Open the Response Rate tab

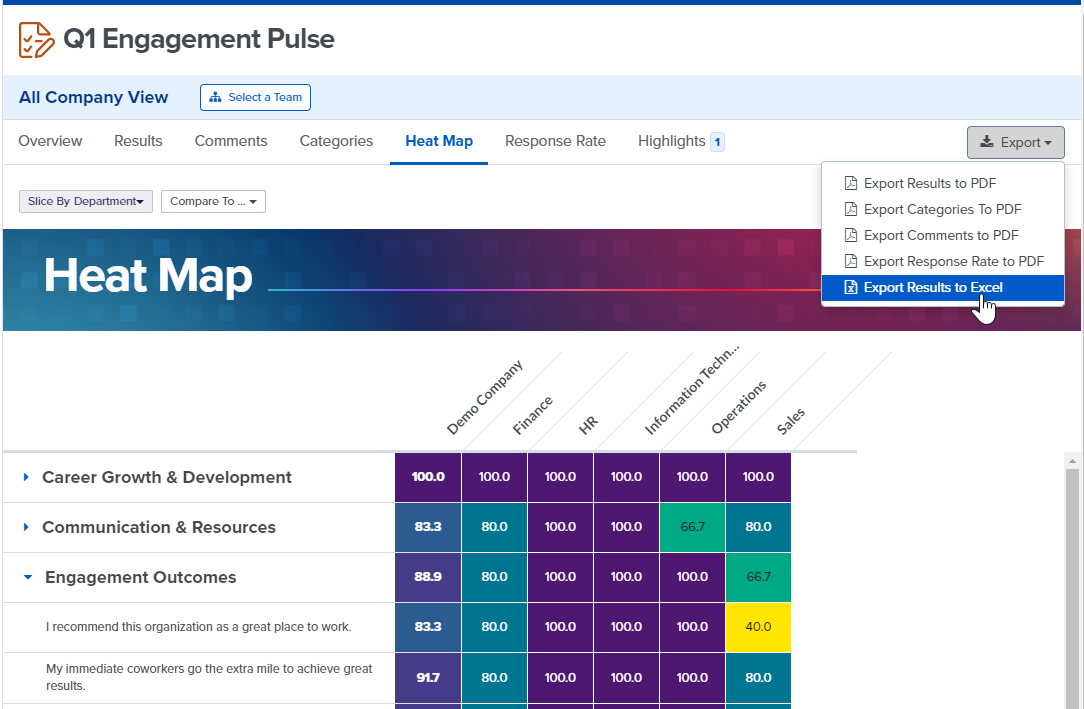[x=555, y=141]
